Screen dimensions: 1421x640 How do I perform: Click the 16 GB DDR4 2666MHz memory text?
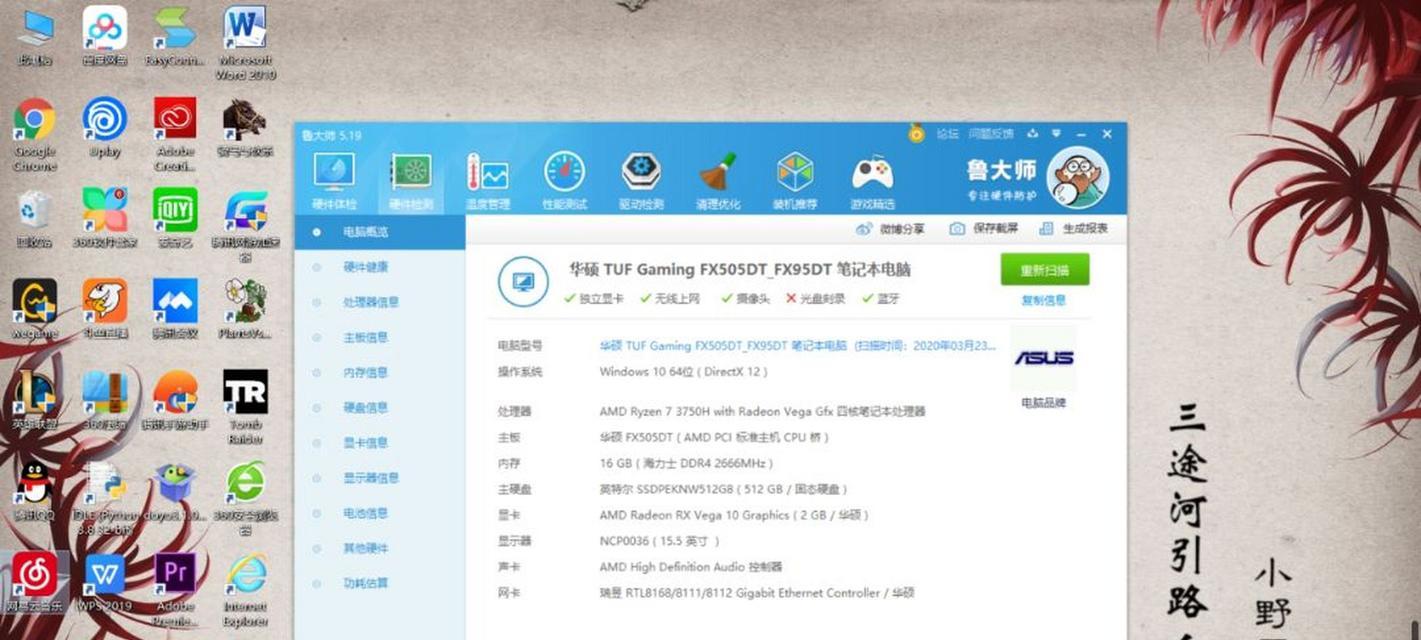point(686,464)
